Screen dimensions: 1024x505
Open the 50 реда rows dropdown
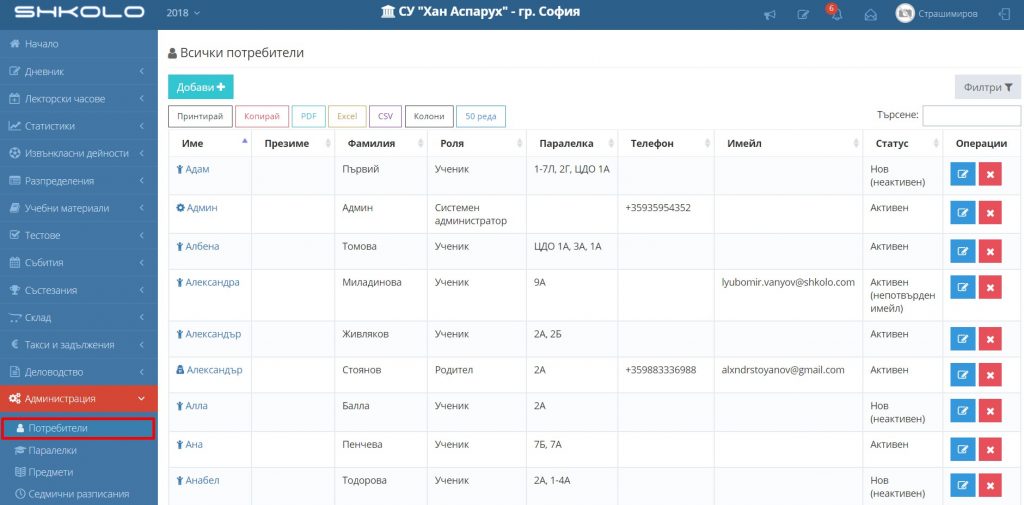pos(481,116)
